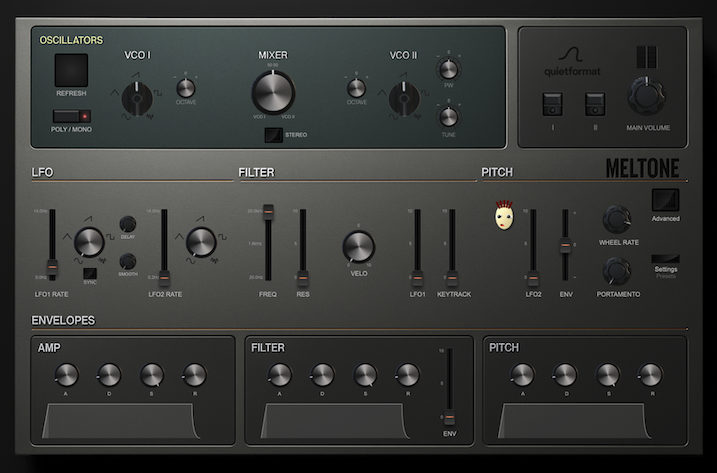Select sine icon below LFO2 waveform knob

pyautogui.click(x=190, y=261)
